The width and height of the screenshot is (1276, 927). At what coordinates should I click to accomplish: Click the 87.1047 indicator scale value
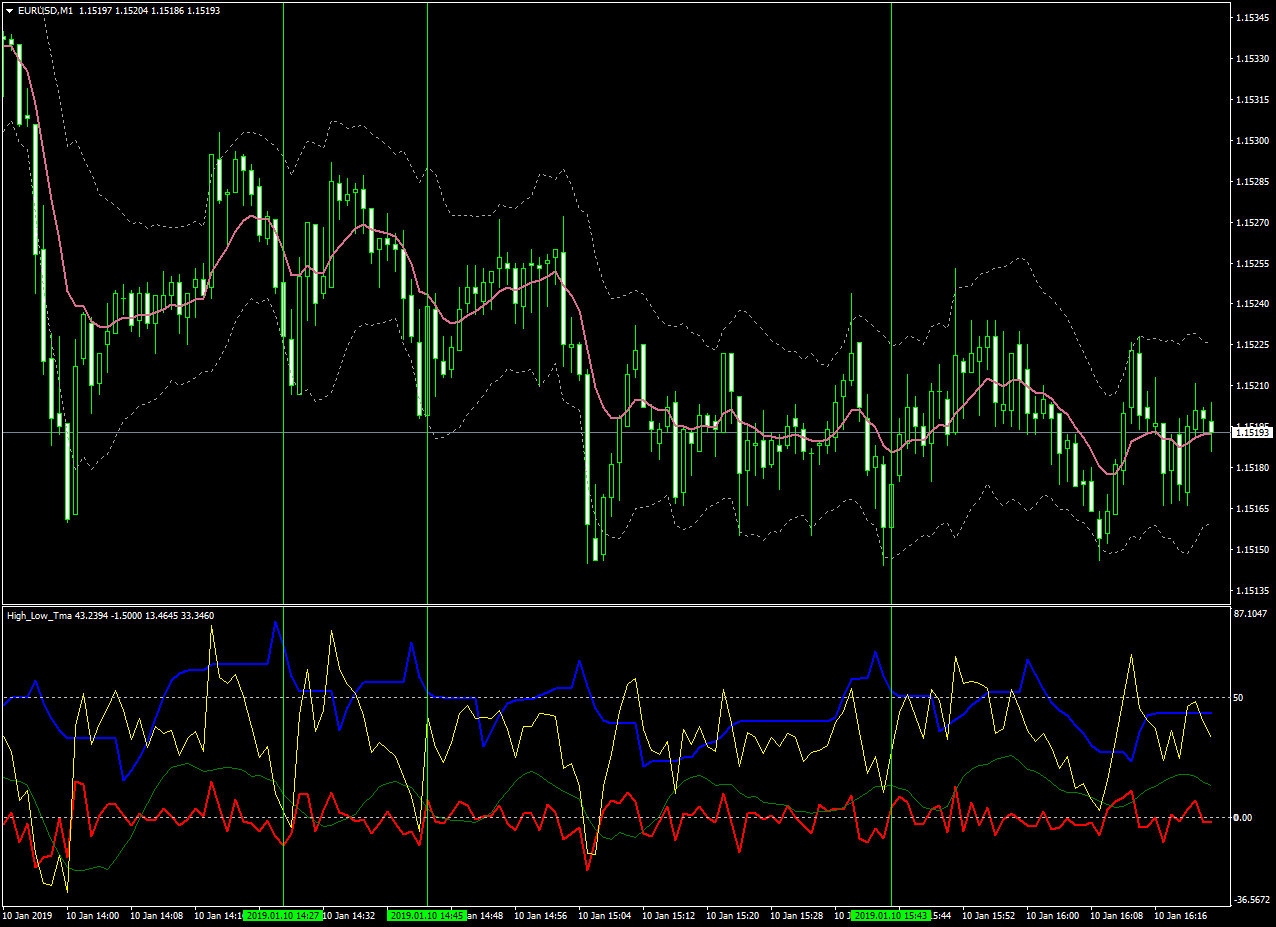point(1253,614)
